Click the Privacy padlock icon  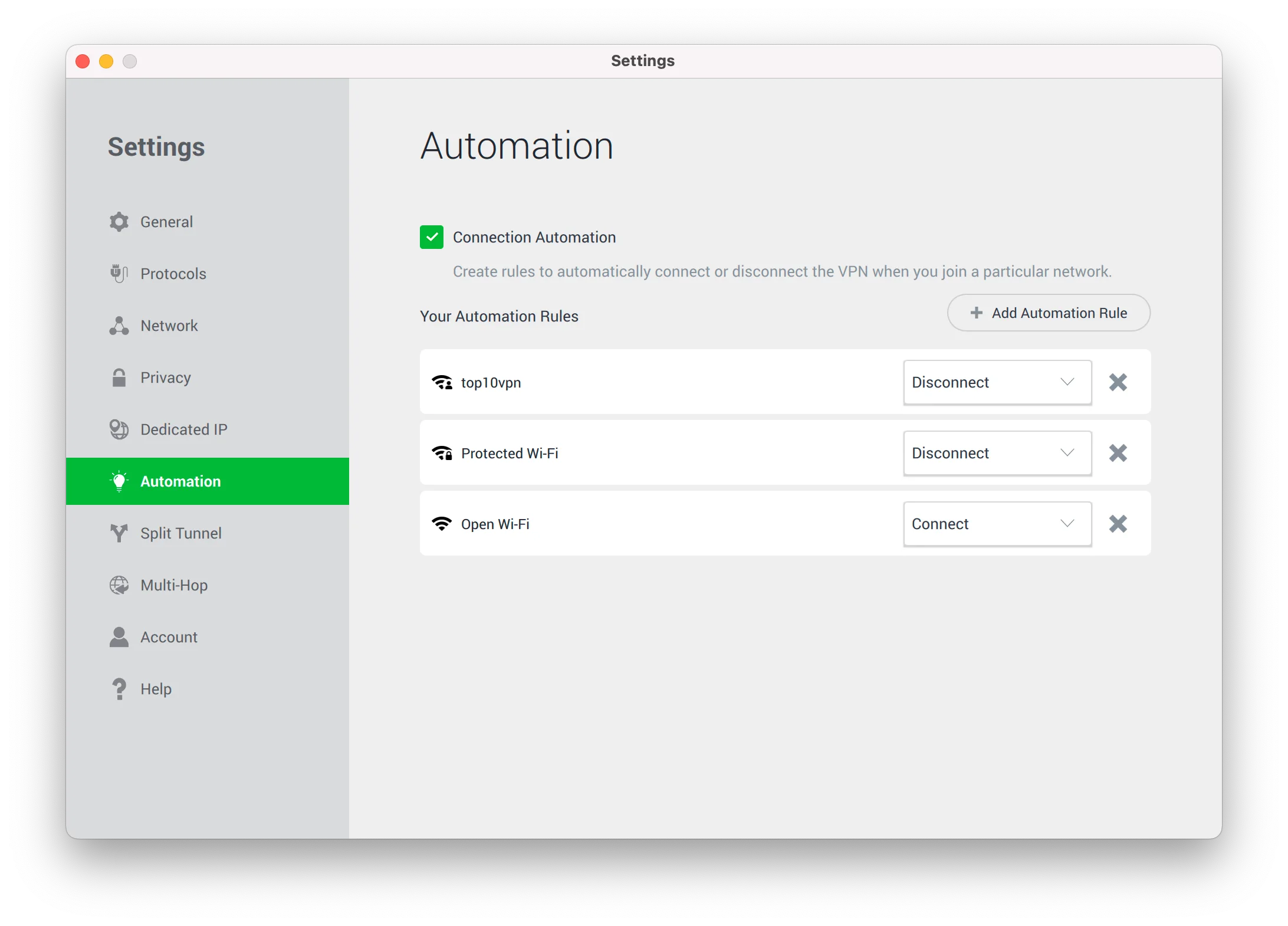(x=119, y=377)
